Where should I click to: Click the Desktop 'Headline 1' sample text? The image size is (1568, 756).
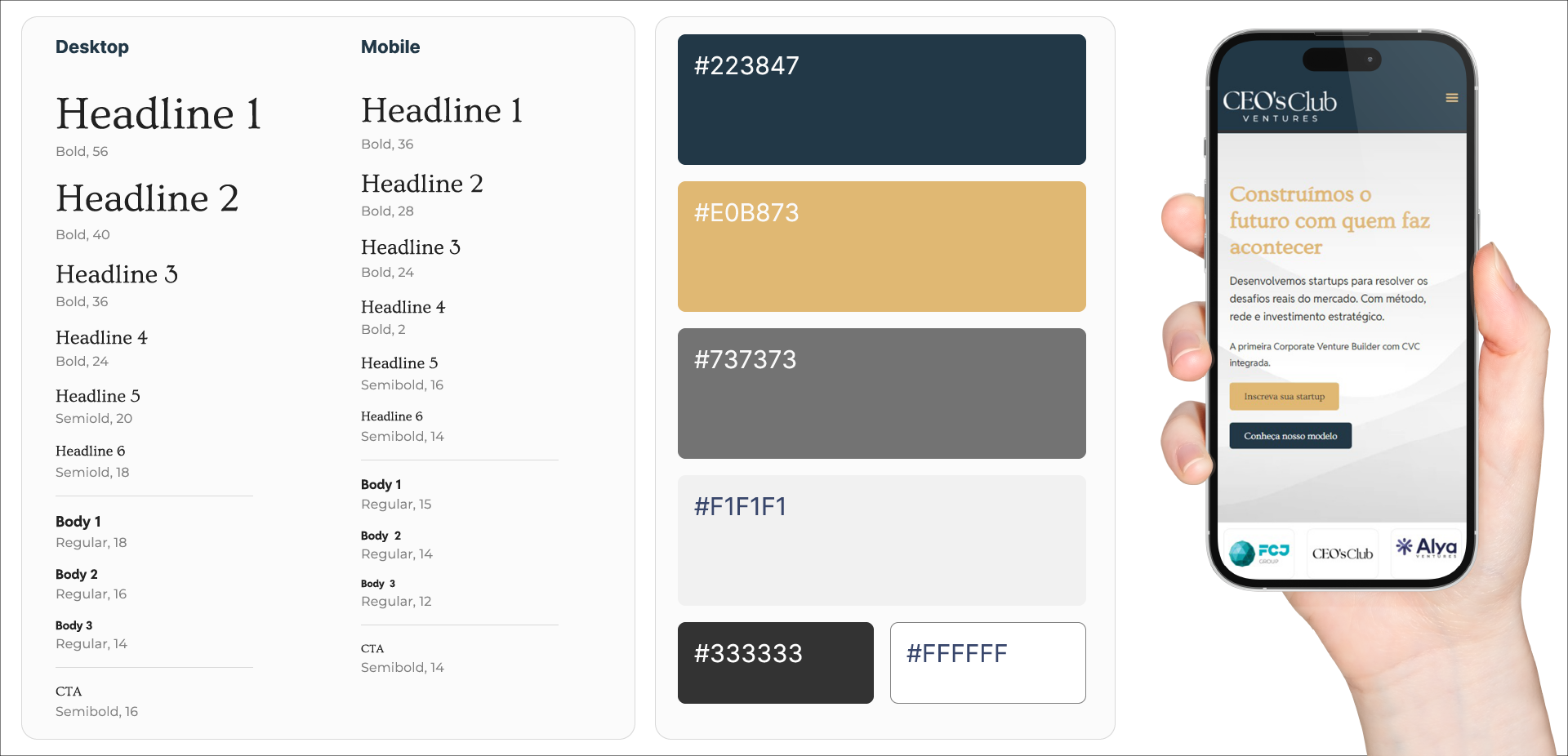(x=158, y=113)
